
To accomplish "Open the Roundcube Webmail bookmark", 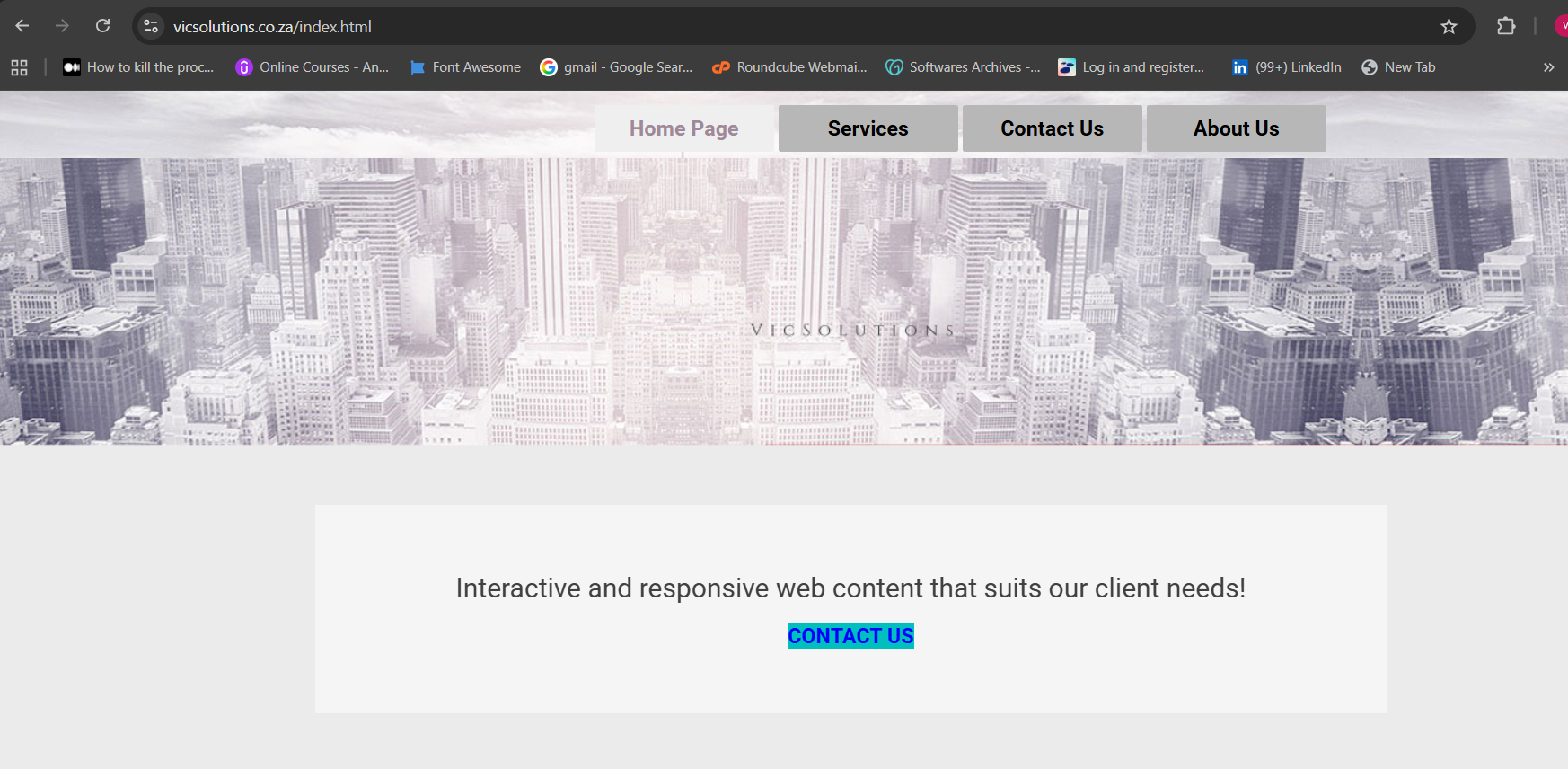I will coord(789,67).
